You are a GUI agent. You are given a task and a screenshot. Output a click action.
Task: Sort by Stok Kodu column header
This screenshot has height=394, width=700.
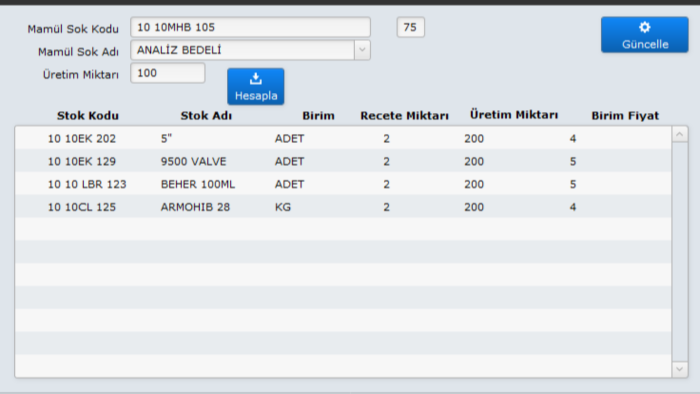tap(88, 116)
